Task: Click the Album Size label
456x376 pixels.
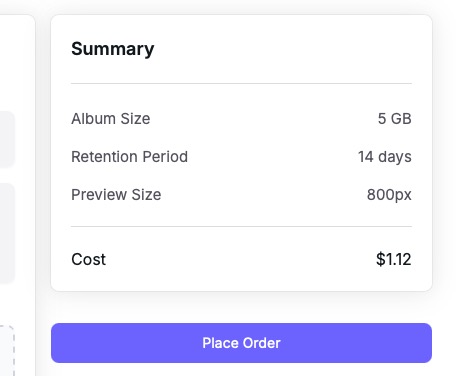Action: [111, 119]
